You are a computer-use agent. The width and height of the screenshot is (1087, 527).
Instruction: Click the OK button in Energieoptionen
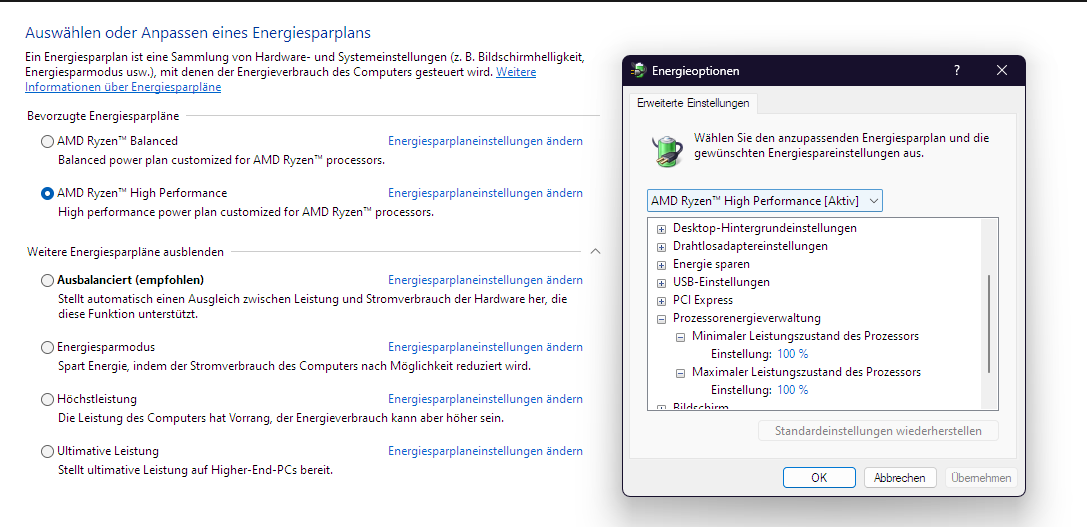819,478
